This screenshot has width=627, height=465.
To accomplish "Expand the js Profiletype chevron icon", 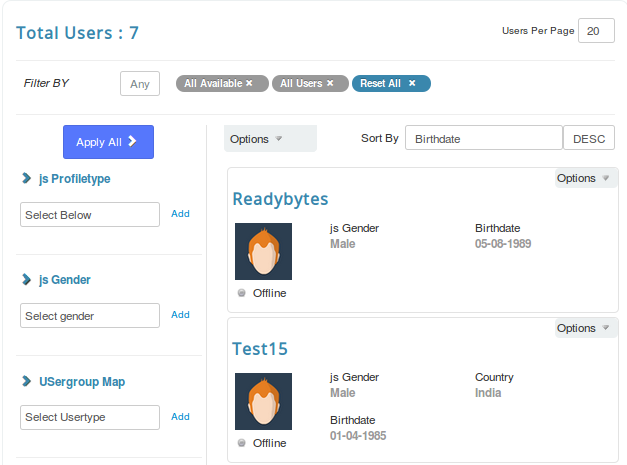I will point(27,179).
